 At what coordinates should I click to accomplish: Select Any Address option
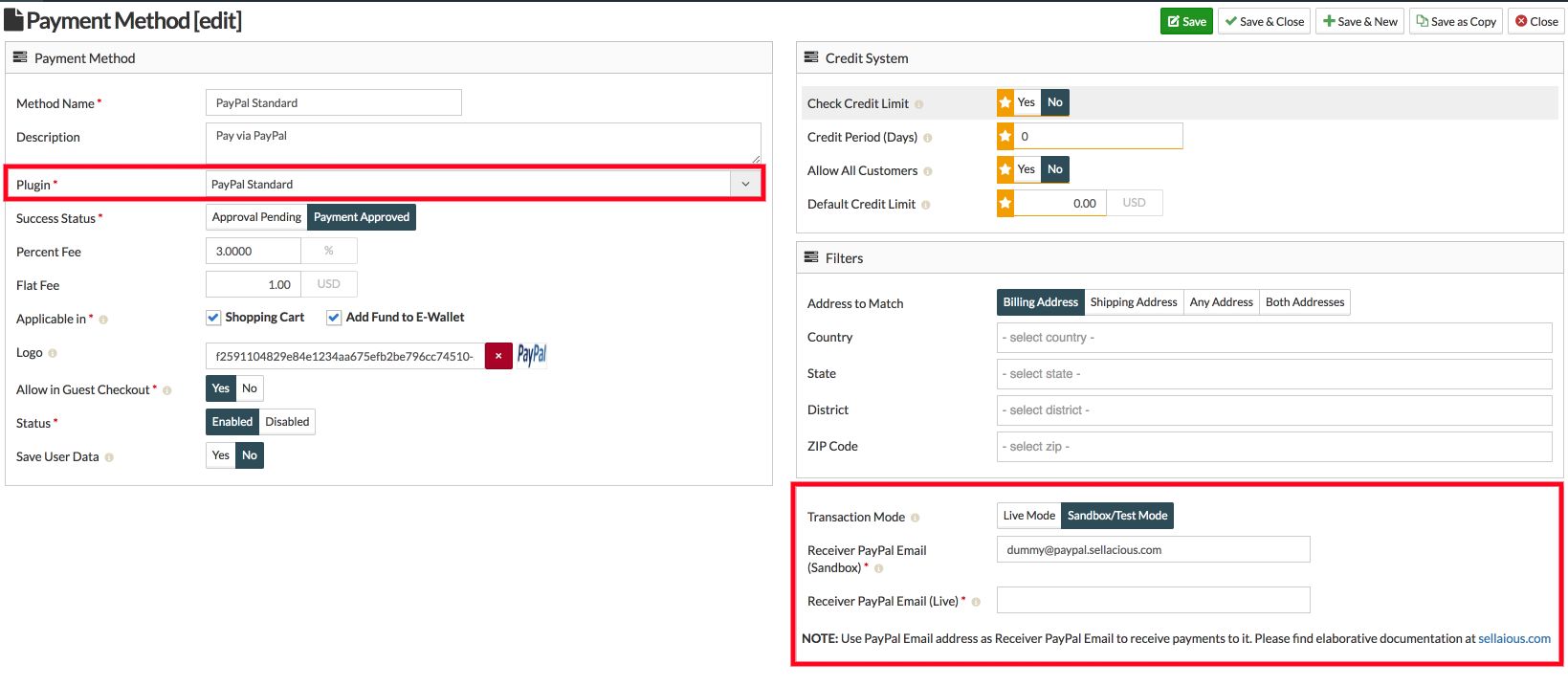(1222, 302)
